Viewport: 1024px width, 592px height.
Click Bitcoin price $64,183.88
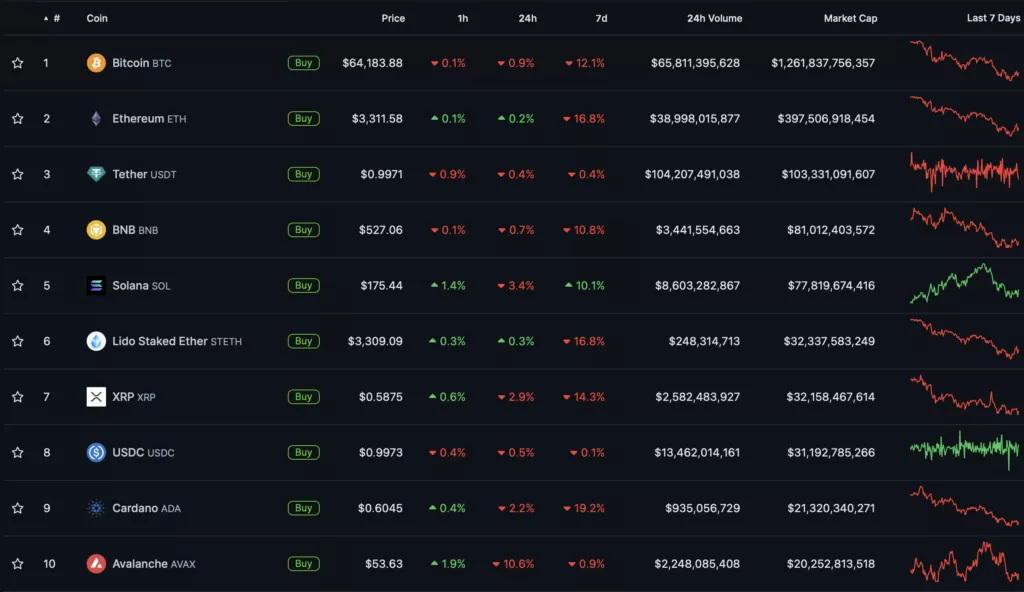click(x=372, y=63)
